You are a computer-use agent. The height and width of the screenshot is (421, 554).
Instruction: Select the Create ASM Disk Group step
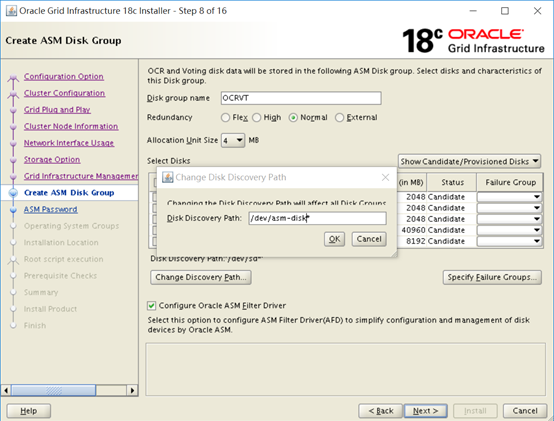coord(69,192)
